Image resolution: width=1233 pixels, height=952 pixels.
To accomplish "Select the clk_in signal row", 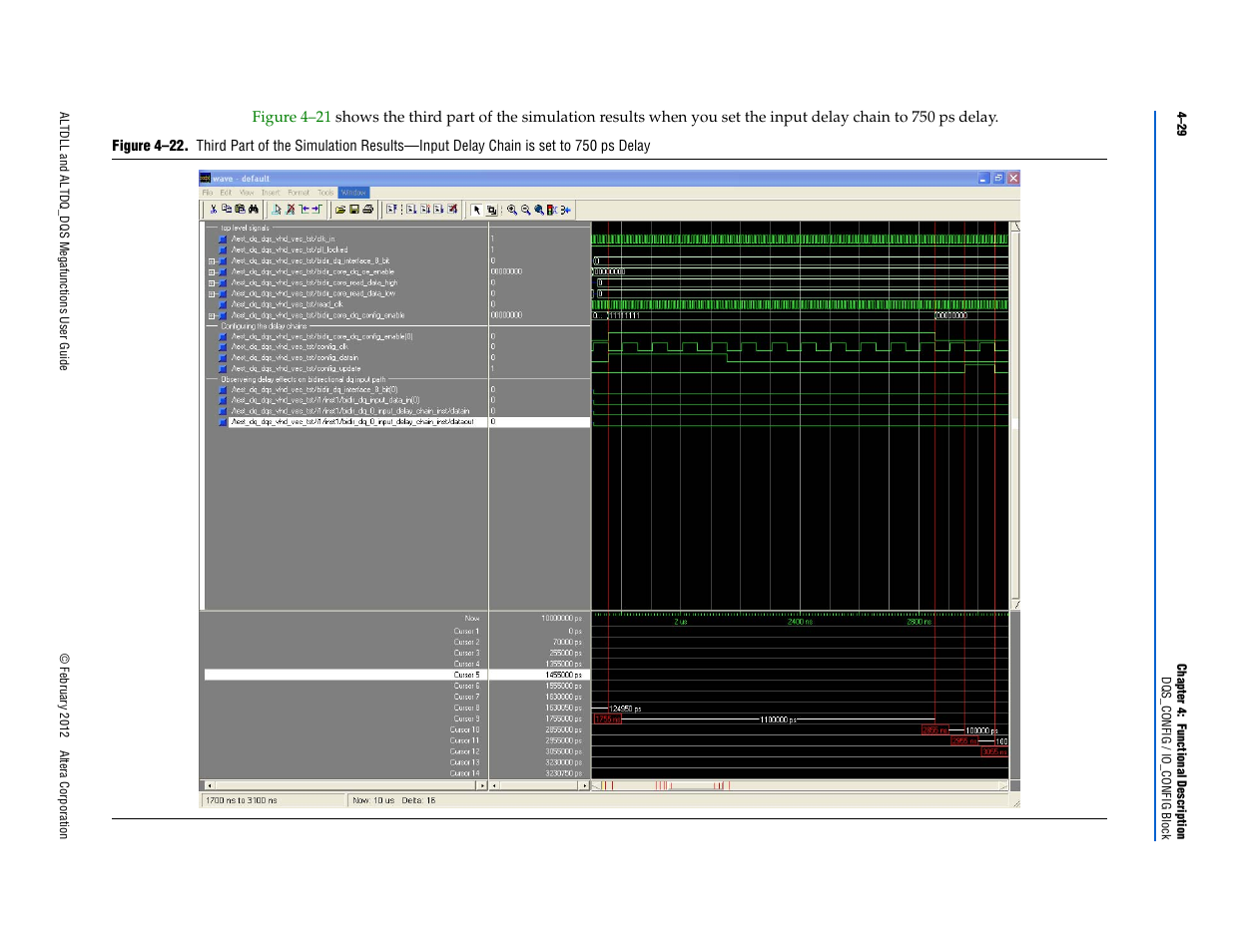I will tap(284, 239).
